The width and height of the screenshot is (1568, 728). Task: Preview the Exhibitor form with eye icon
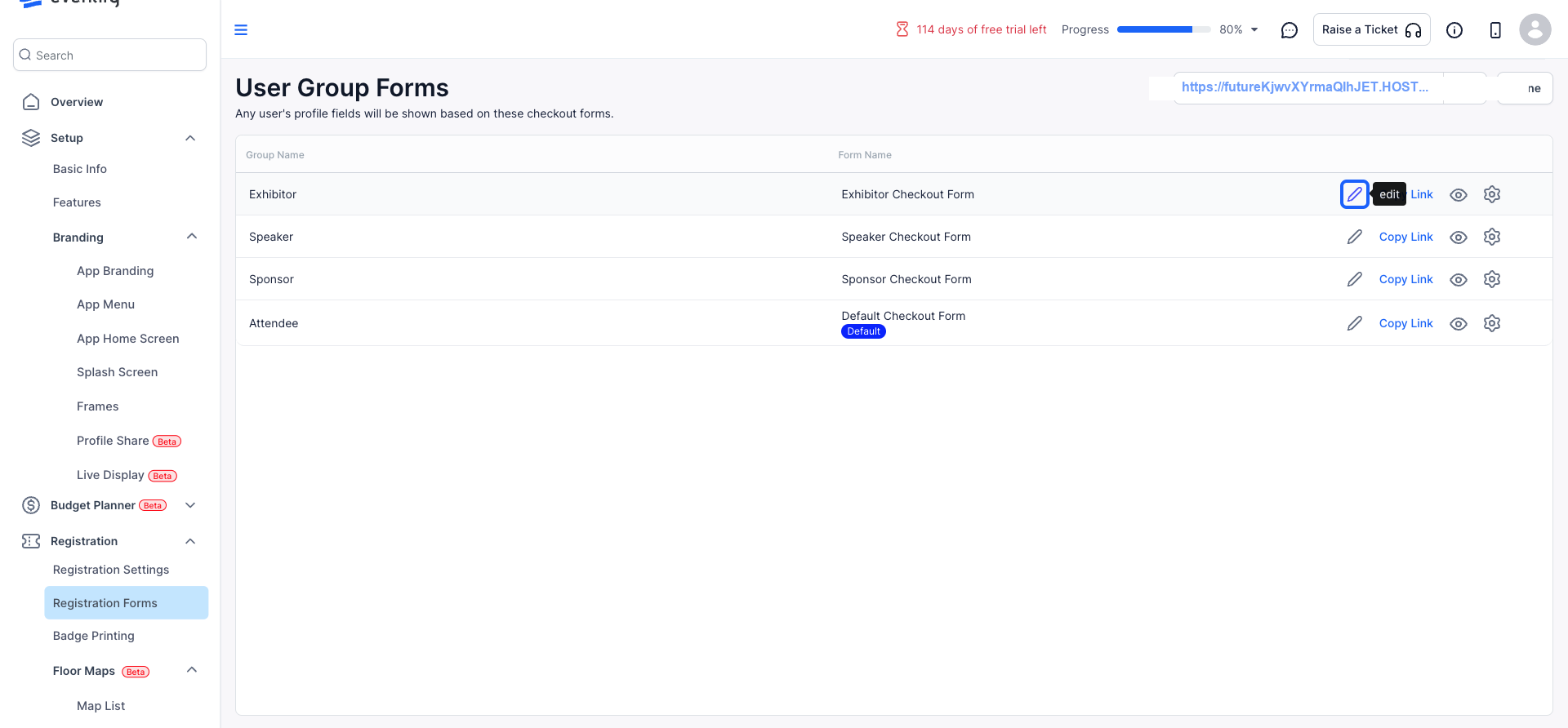click(1458, 195)
